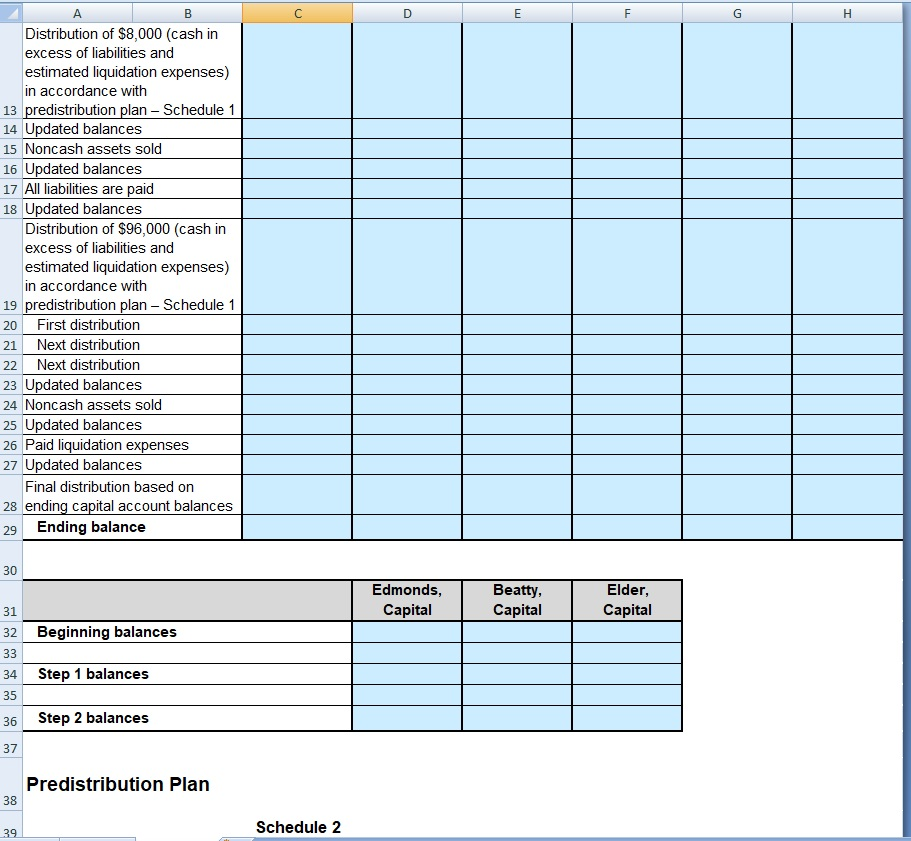The height and width of the screenshot is (841, 911).
Task: Select row 29 header
Action: point(11,527)
